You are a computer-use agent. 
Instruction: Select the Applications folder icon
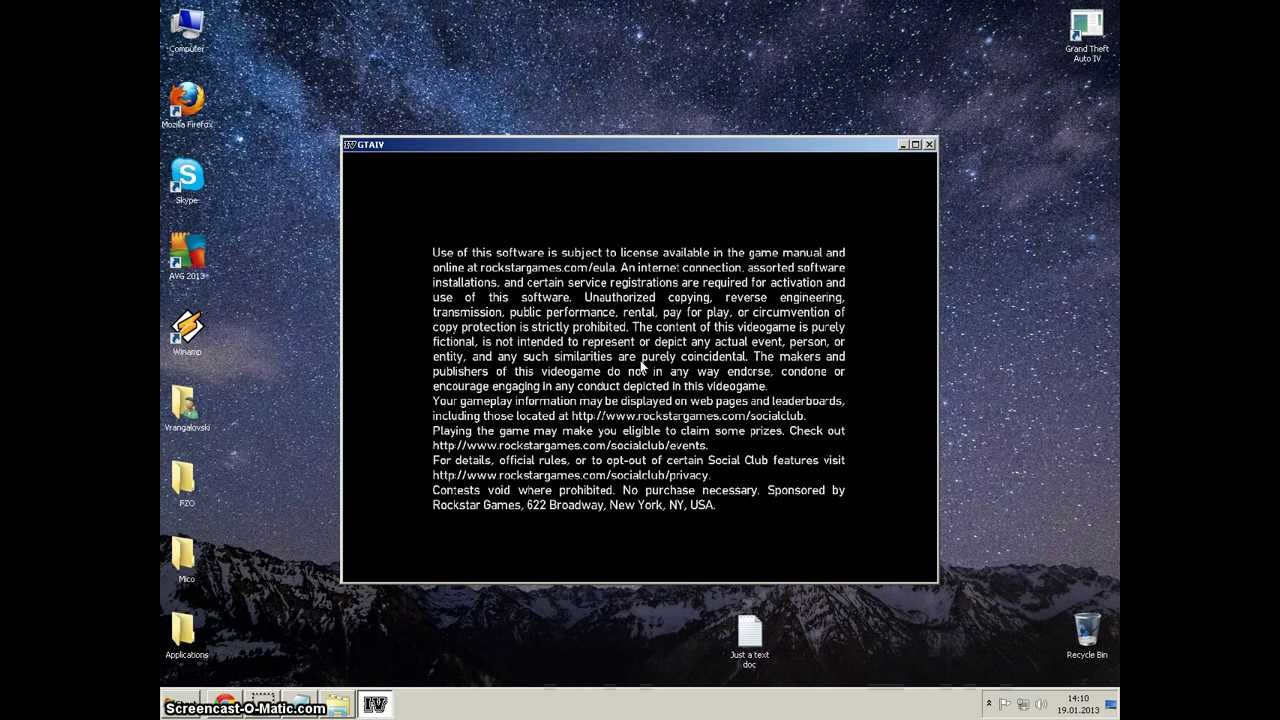(187, 636)
